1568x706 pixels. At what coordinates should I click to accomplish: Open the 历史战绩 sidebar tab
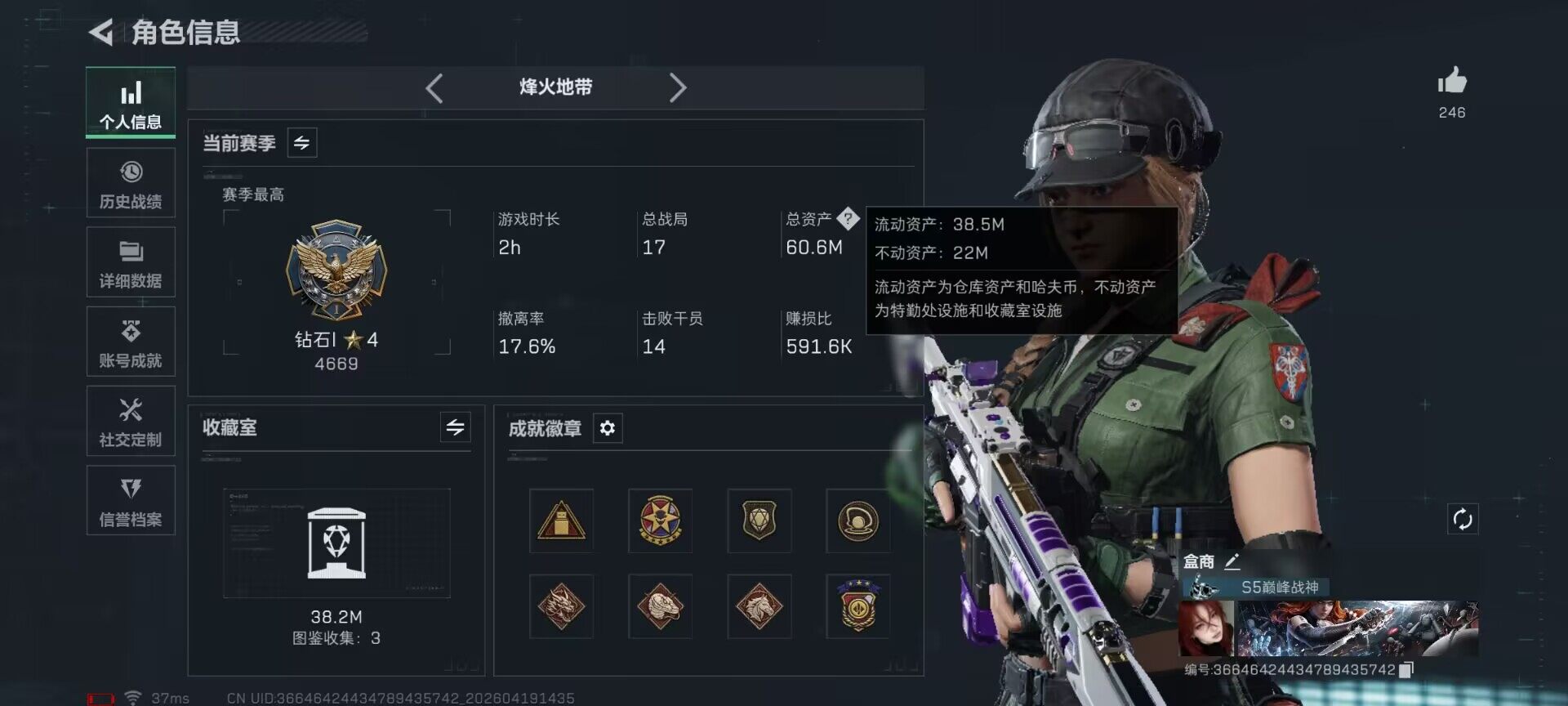131,183
